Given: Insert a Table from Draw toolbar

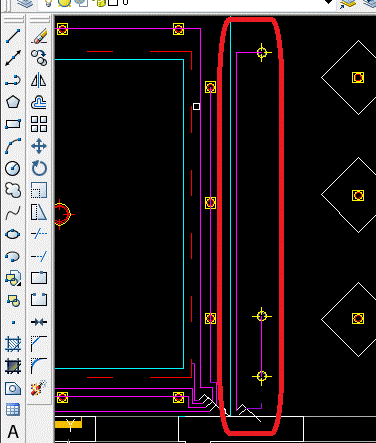Looking at the screenshot, I should click(13, 410).
